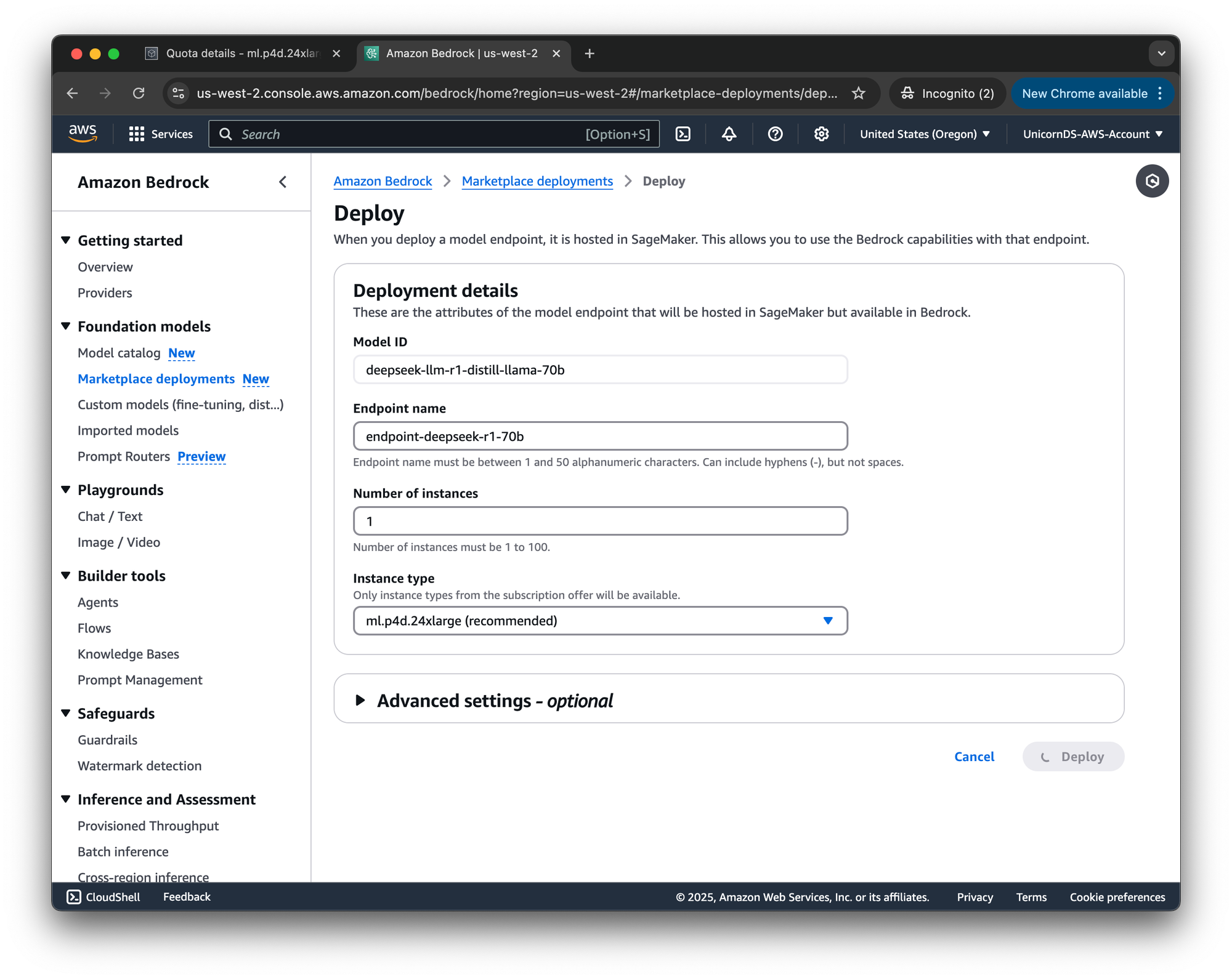This screenshot has width=1232, height=979.
Task: Follow the Marketplace deployments breadcrumb link
Action: 537,181
